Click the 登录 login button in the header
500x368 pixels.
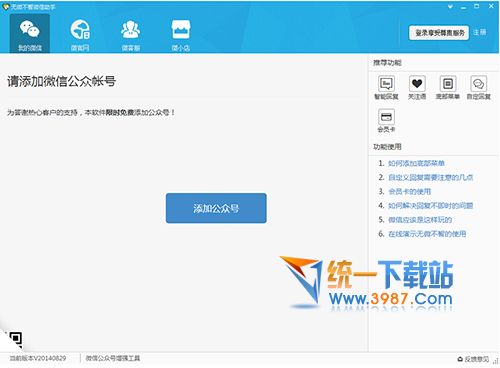pyautogui.click(x=439, y=33)
